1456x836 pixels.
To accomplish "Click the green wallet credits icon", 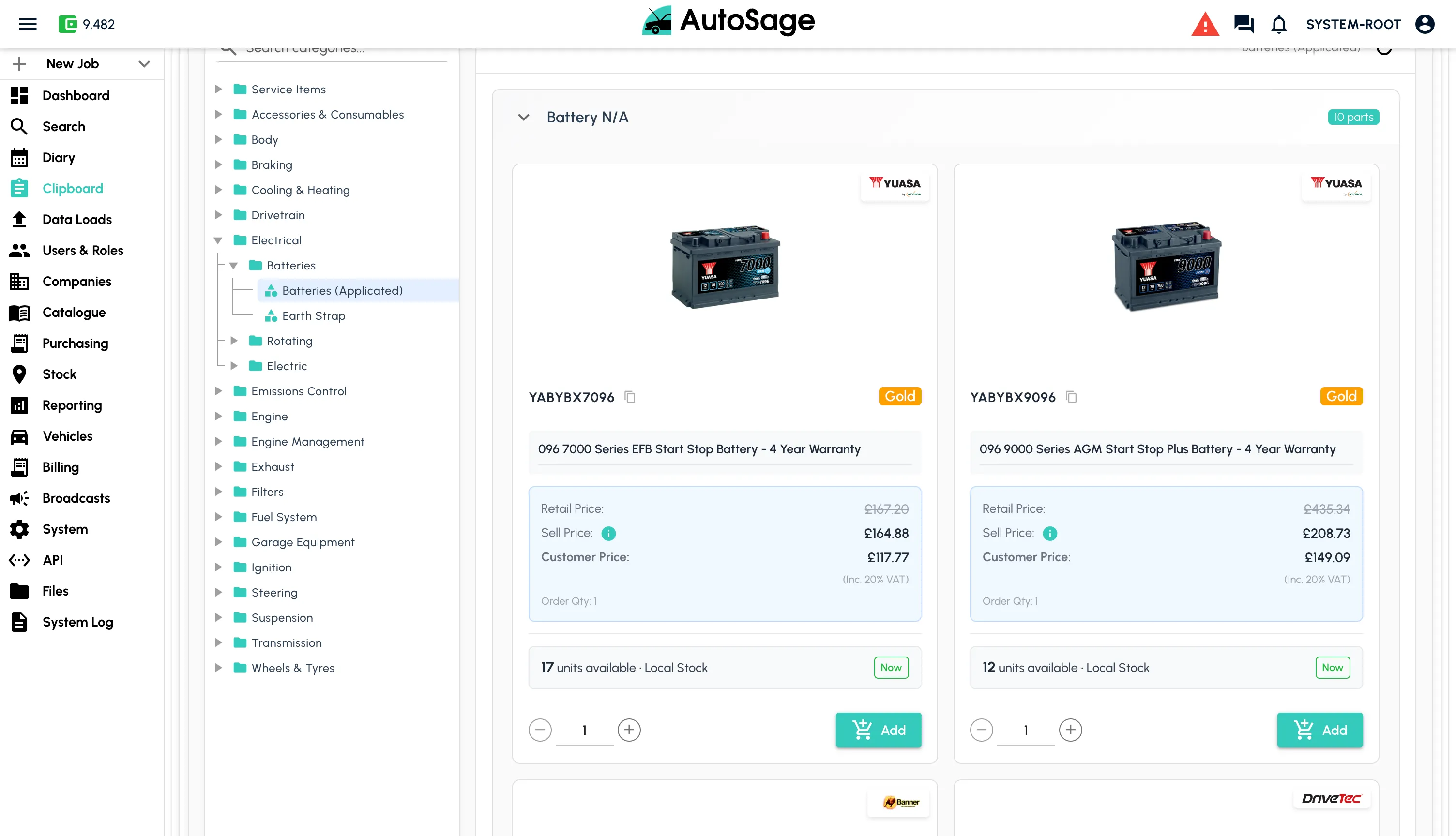I will [x=67, y=24].
